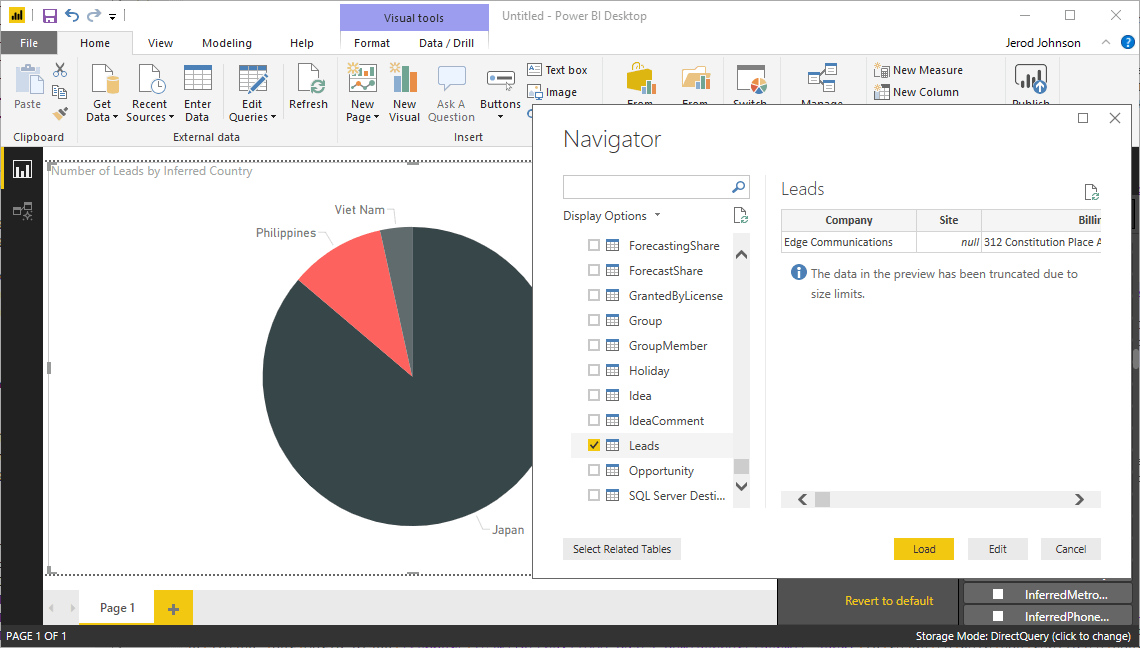Screen dimensions: 1140x648
Task: Open the Format tab
Action: [x=372, y=43]
